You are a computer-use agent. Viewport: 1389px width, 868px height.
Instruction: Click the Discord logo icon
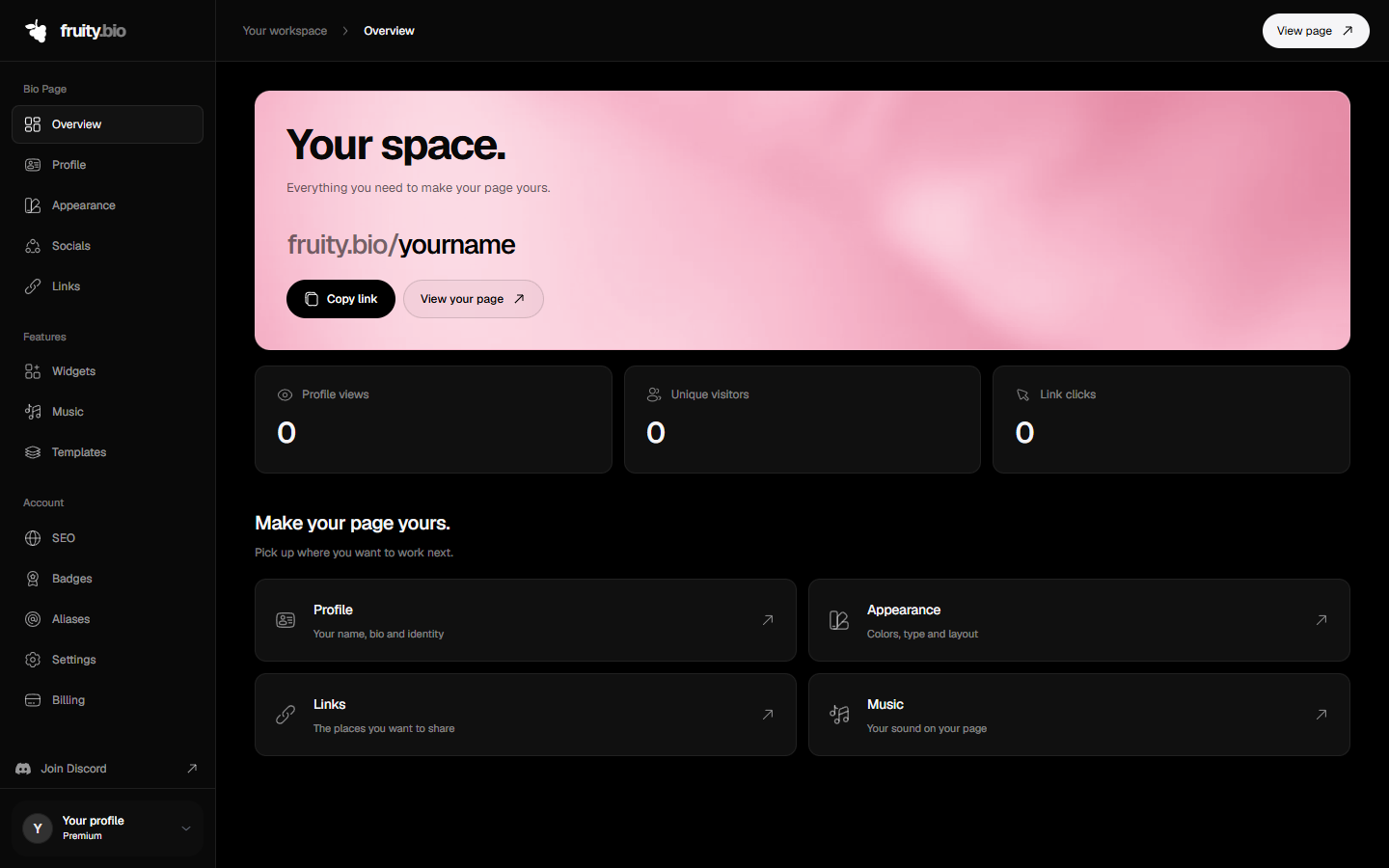[23, 769]
